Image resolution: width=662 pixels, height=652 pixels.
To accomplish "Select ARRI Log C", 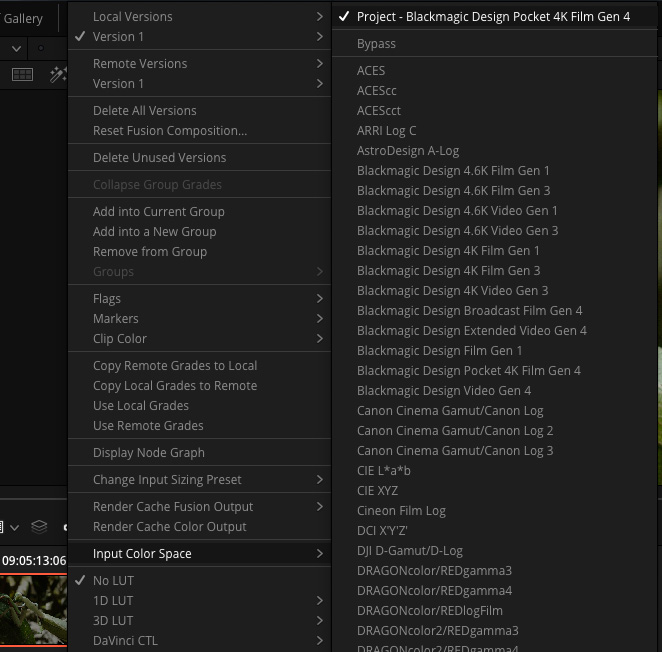I will [494, 131].
